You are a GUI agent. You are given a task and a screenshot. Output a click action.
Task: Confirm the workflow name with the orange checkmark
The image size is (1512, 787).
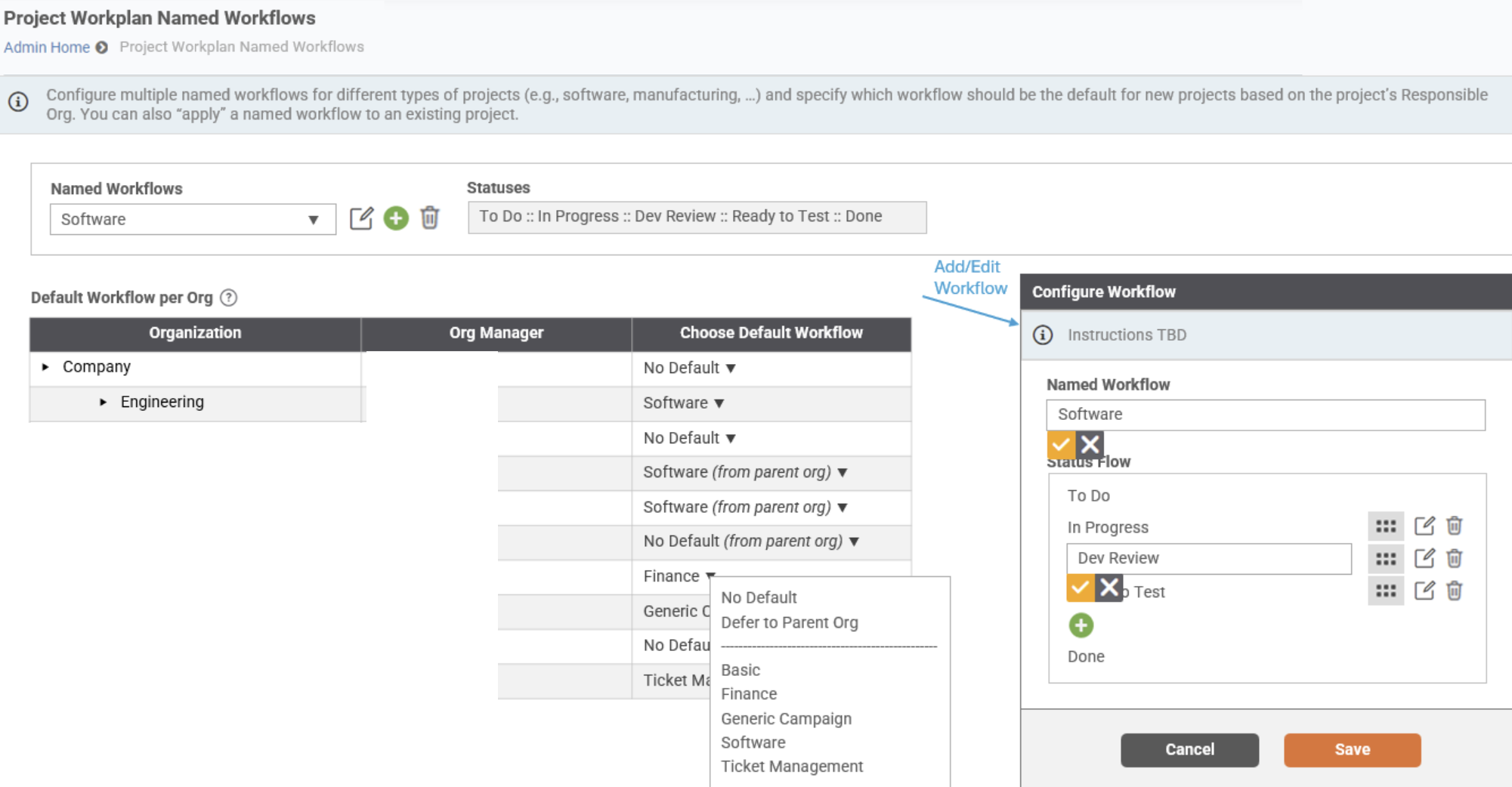pos(1061,444)
